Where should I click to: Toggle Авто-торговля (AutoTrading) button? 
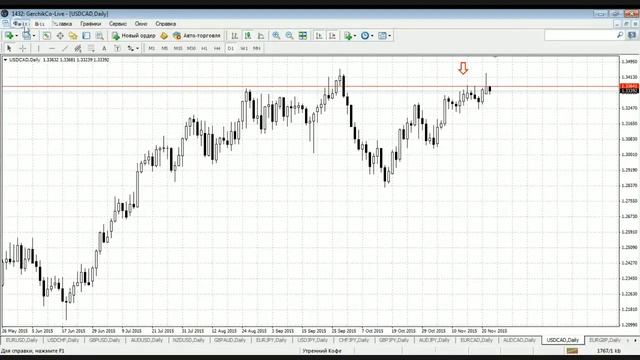tap(197, 36)
